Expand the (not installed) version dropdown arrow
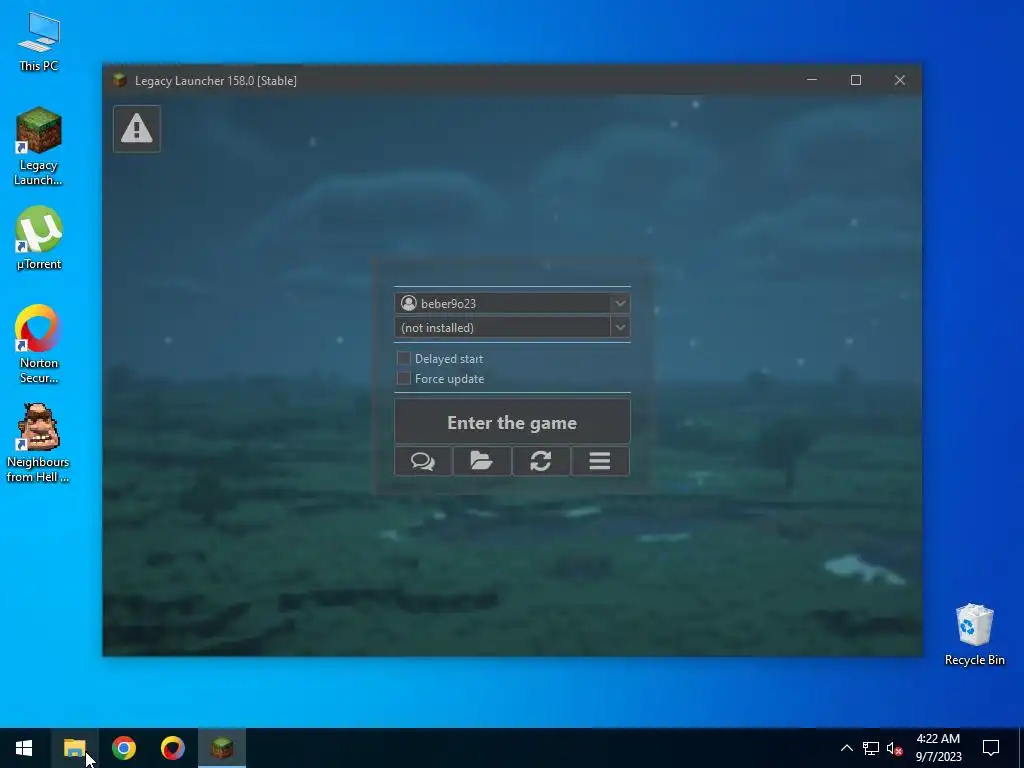 (x=620, y=327)
